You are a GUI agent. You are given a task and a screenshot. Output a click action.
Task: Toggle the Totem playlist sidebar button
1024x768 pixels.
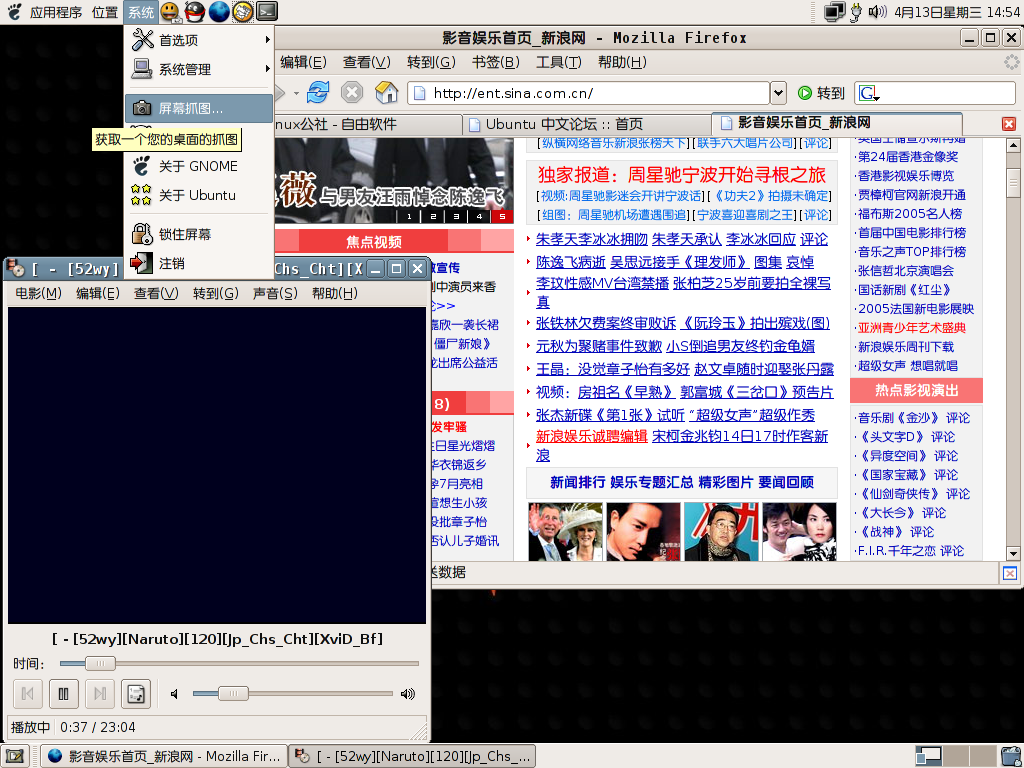tap(136, 694)
